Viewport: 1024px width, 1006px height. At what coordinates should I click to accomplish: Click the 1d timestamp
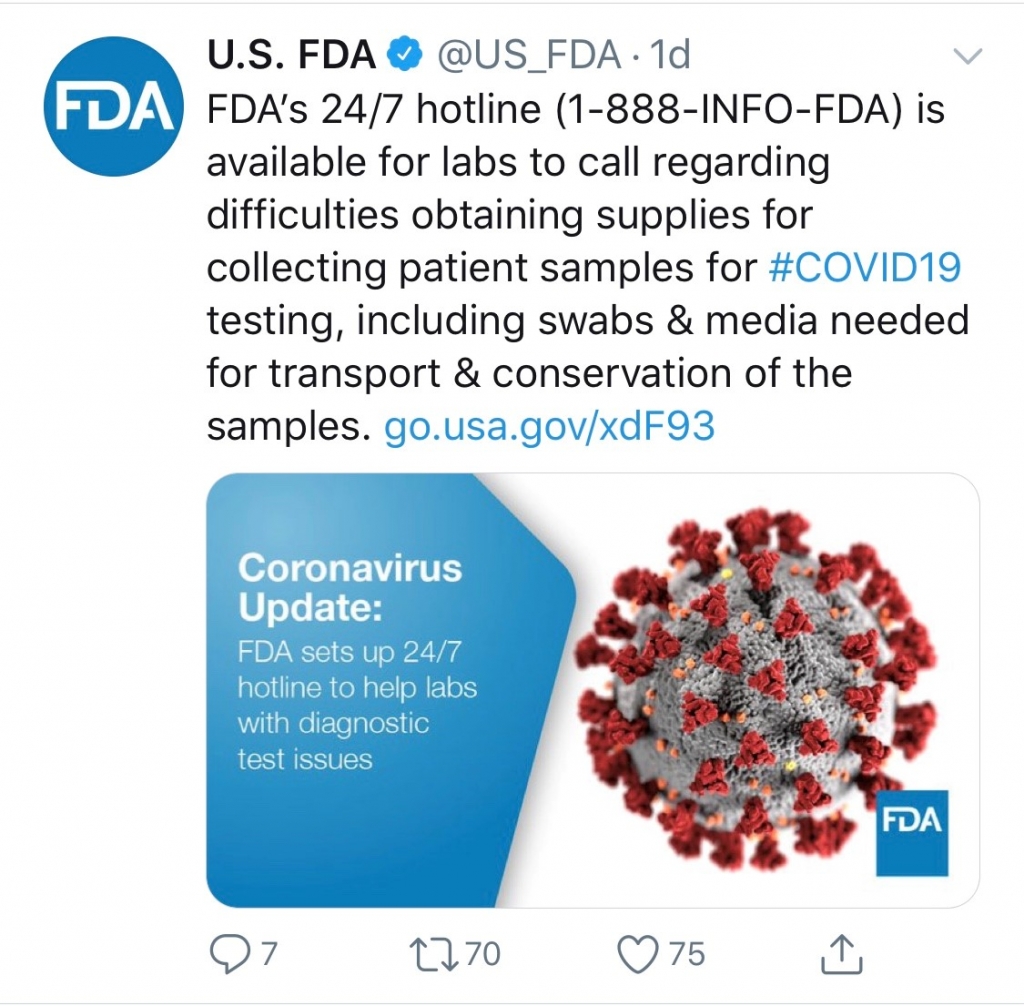(670, 55)
